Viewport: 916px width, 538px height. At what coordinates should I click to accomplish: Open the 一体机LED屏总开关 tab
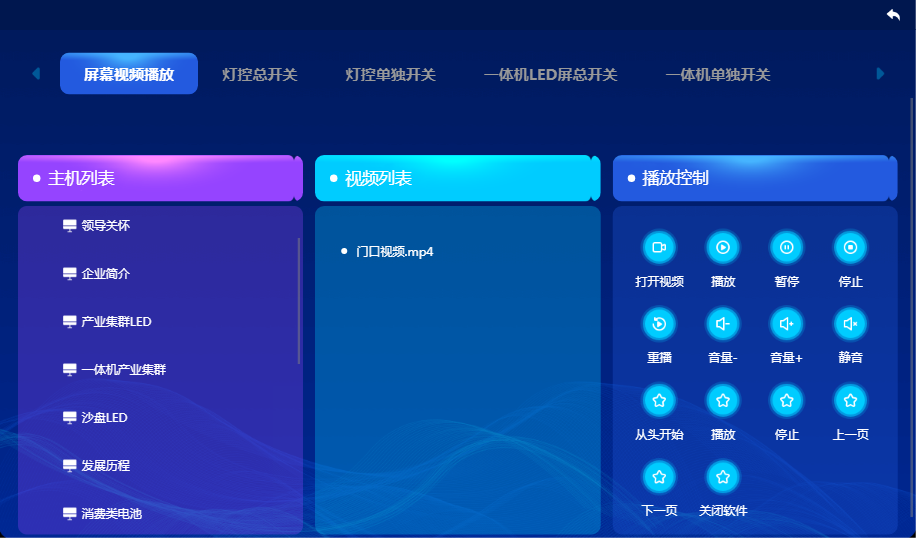[550, 75]
